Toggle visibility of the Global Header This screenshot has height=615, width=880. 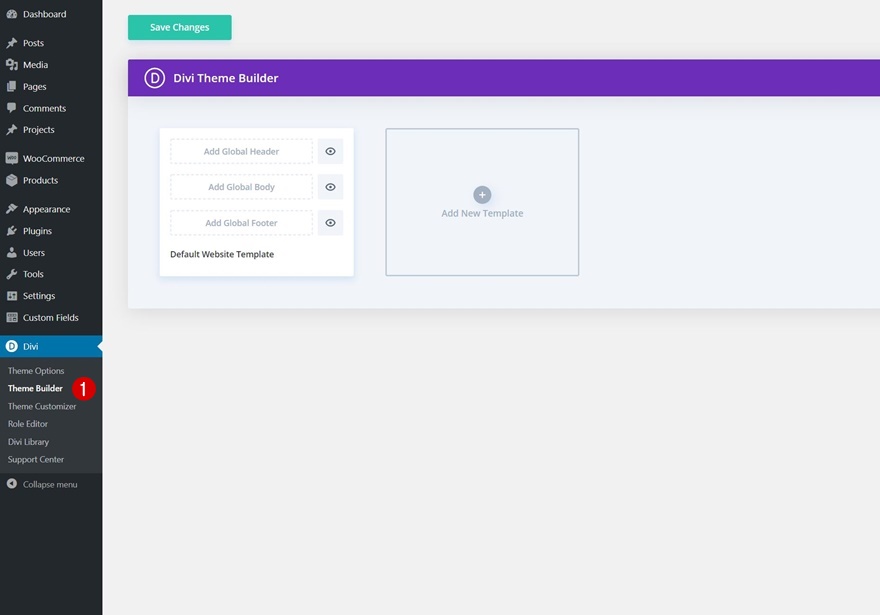coord(331,152)
